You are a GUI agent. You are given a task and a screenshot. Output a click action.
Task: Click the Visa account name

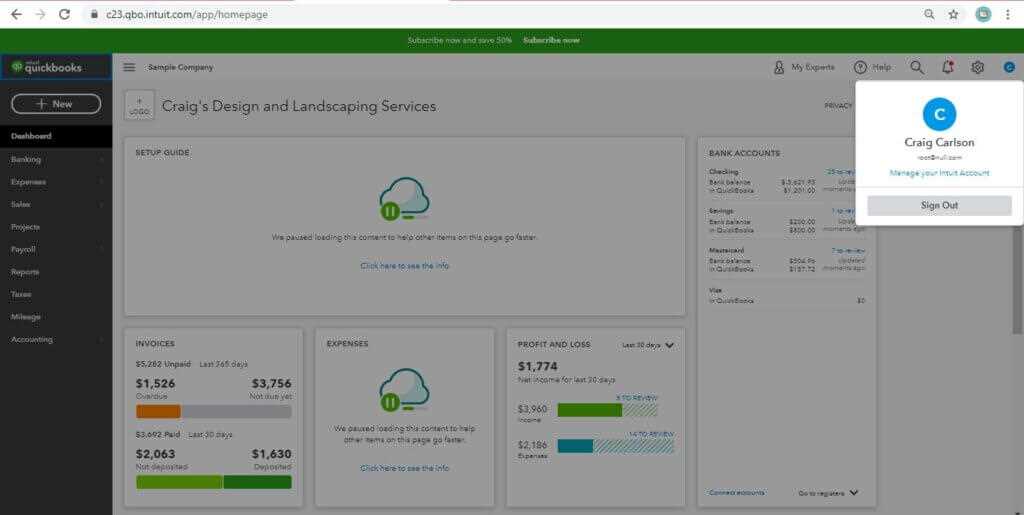coord(715,290)
